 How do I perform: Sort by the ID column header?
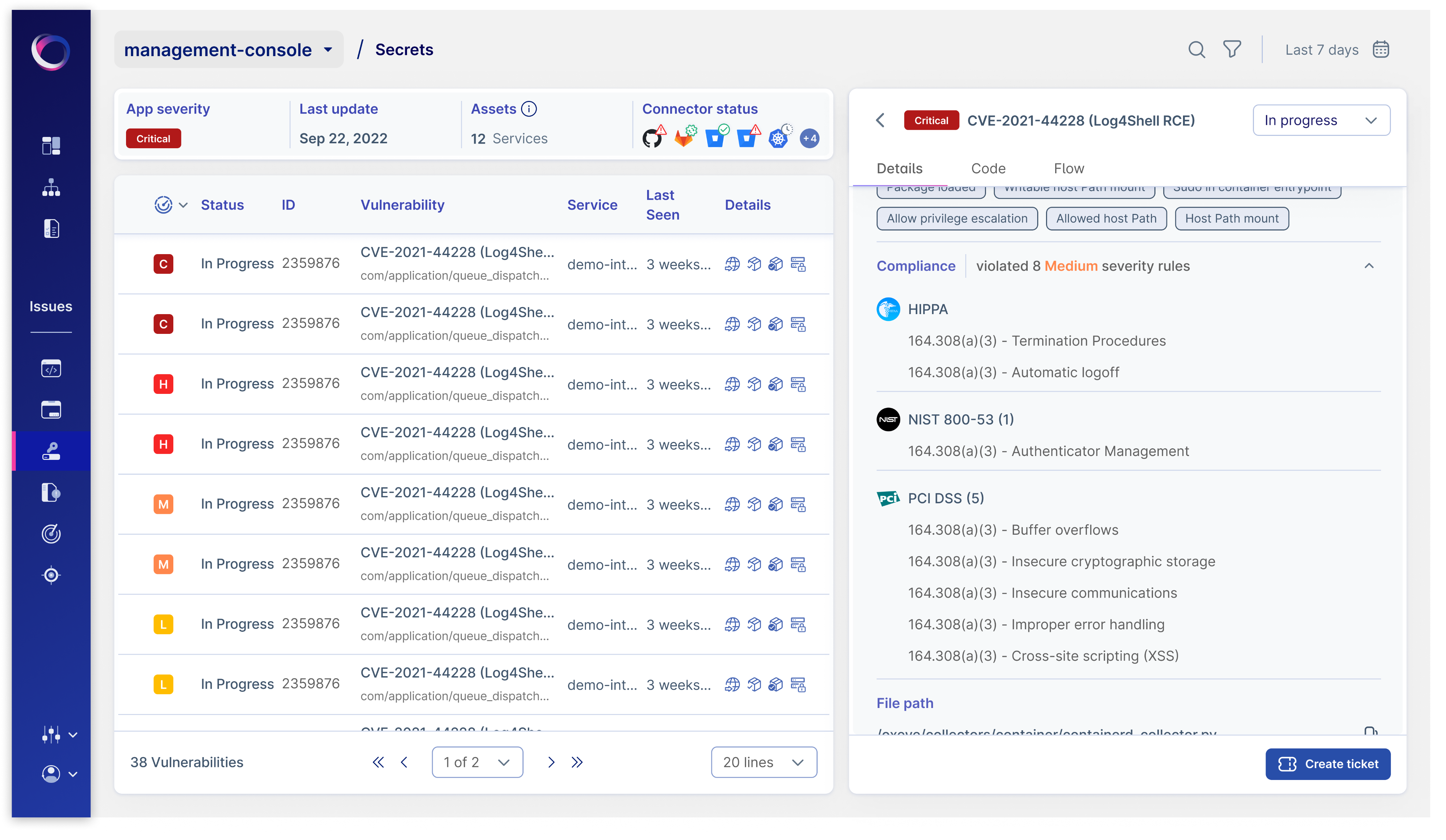(288, 205)
